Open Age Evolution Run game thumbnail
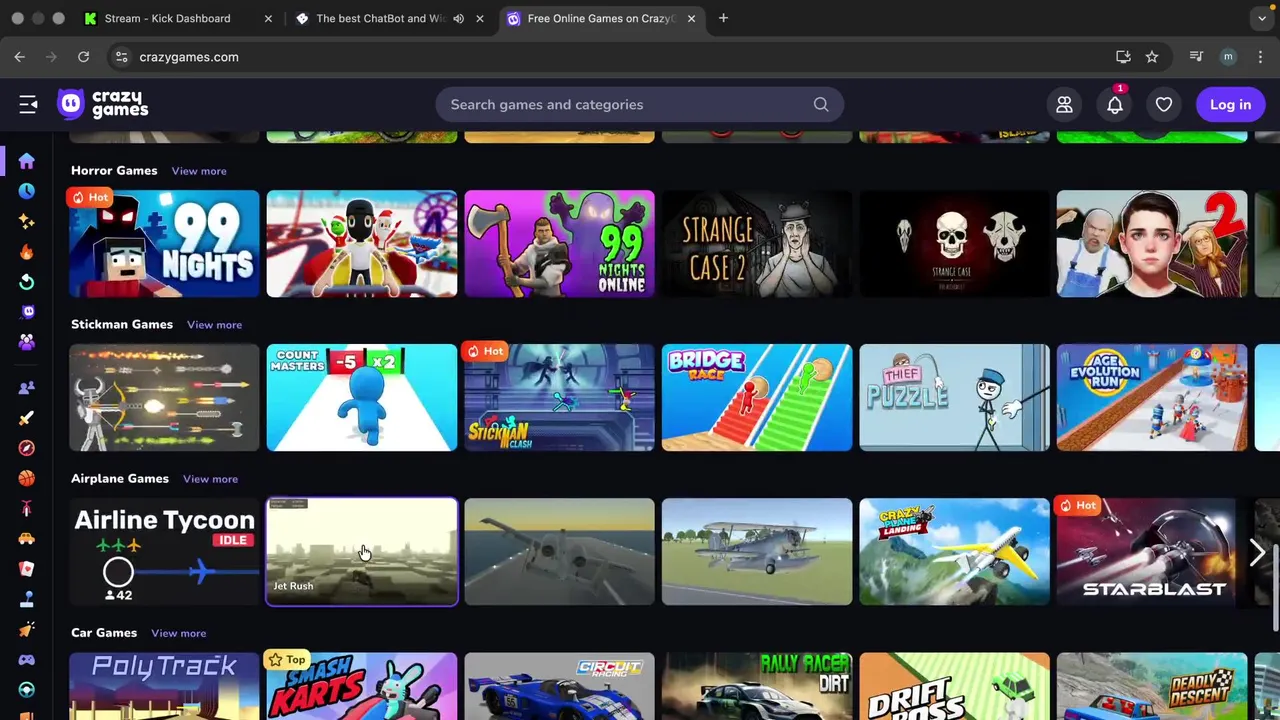 [1152, 398]
